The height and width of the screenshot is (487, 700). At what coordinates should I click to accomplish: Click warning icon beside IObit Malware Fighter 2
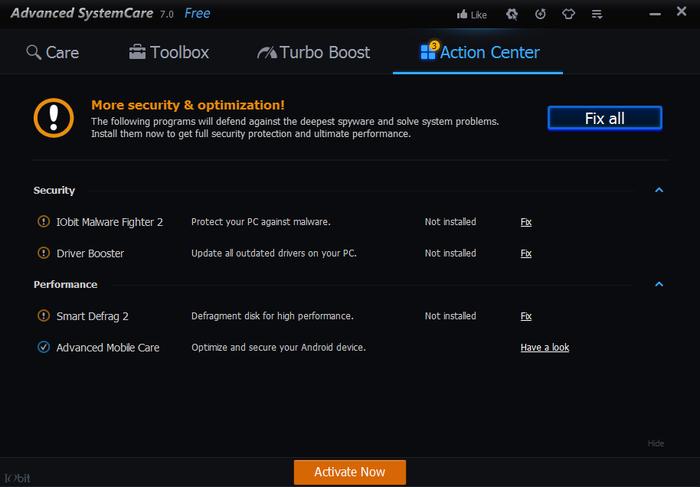pyautogui.click(x=43, y=221)
